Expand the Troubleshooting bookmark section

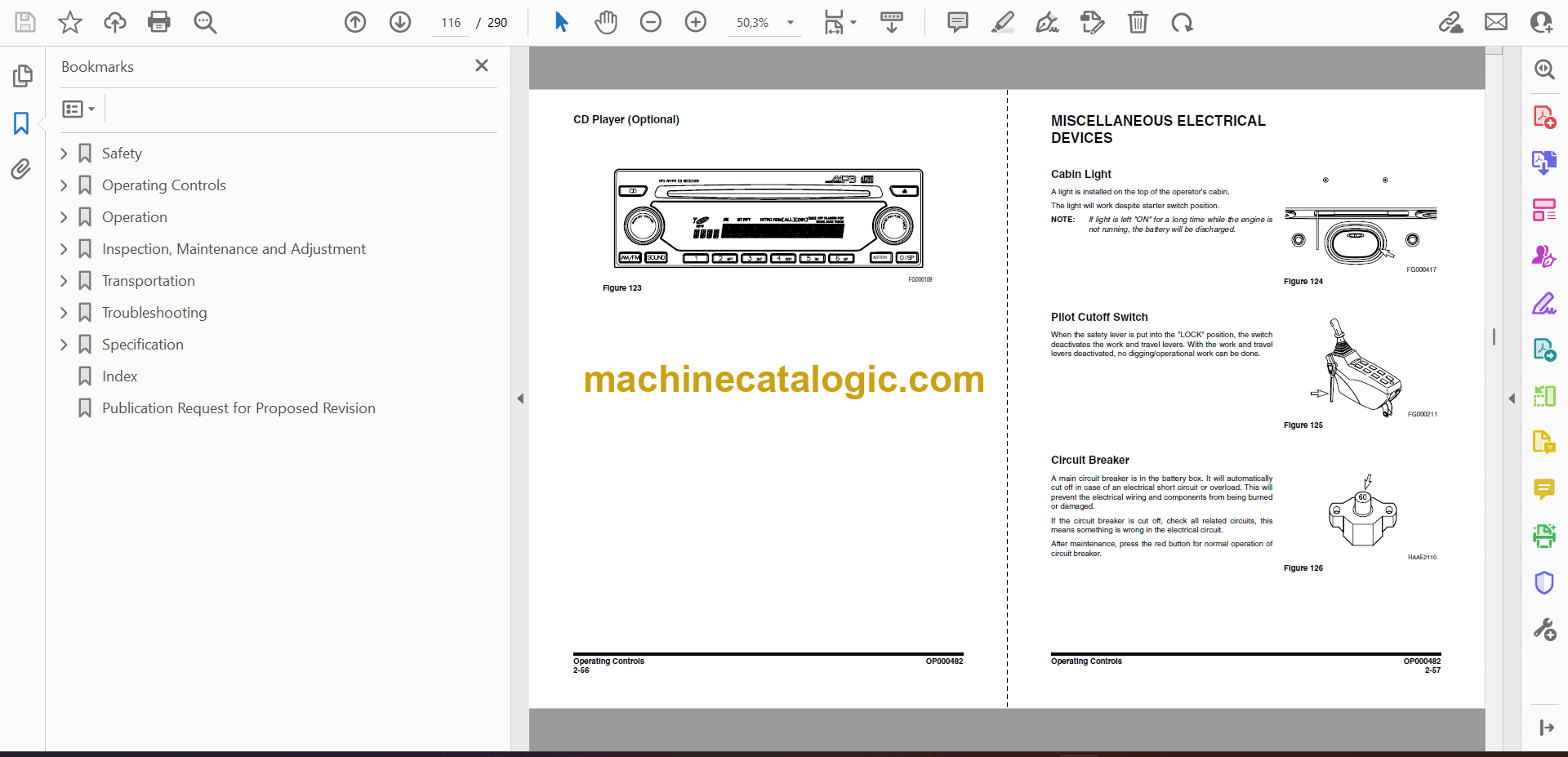64,313
